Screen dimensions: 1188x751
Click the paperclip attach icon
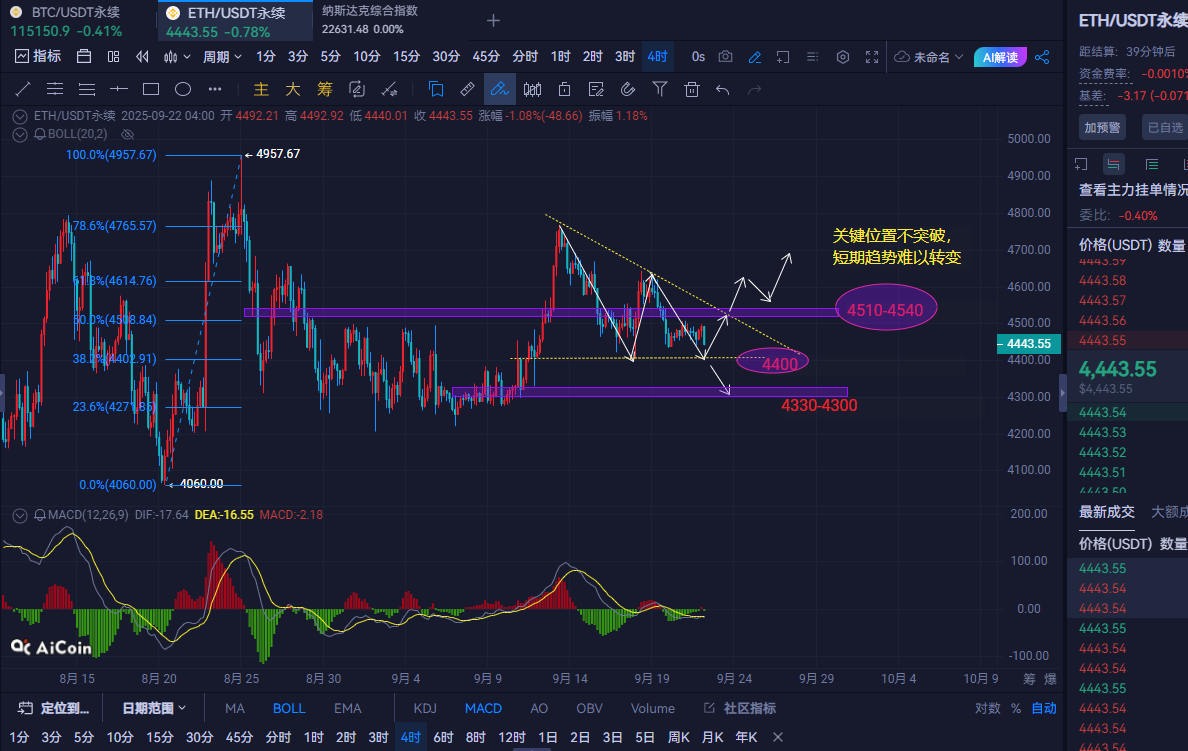[x=627, y=89]
